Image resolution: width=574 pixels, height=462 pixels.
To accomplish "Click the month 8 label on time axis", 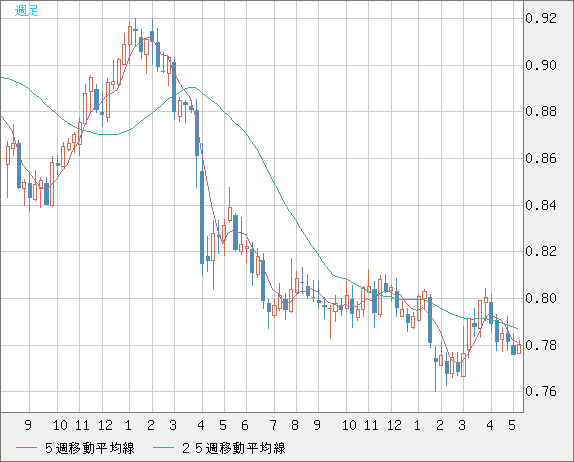I will [295, 425].
